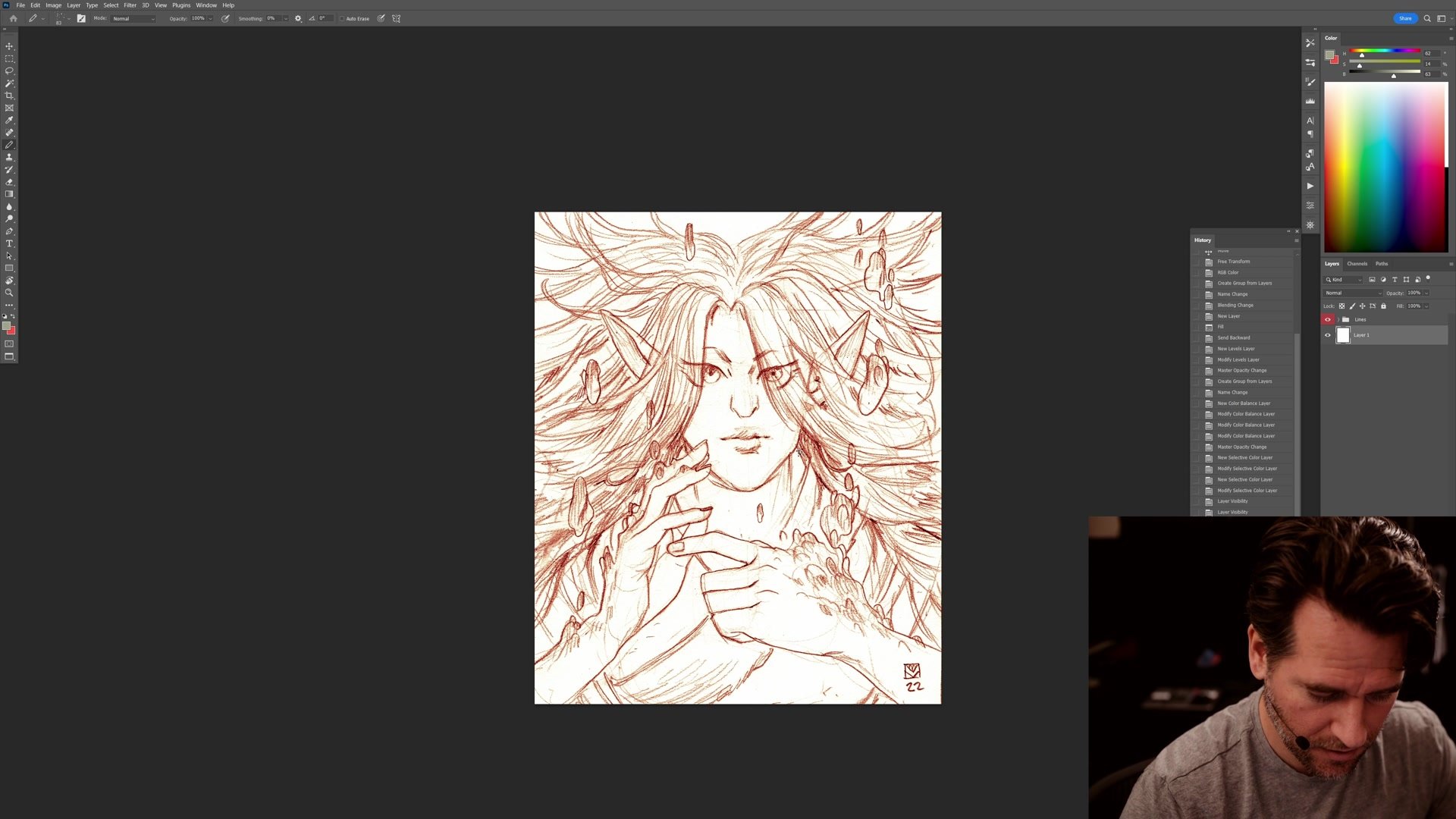Switch to the Channels tab
Viewport: 1456px width, 819px height.
coord(1357,264)
